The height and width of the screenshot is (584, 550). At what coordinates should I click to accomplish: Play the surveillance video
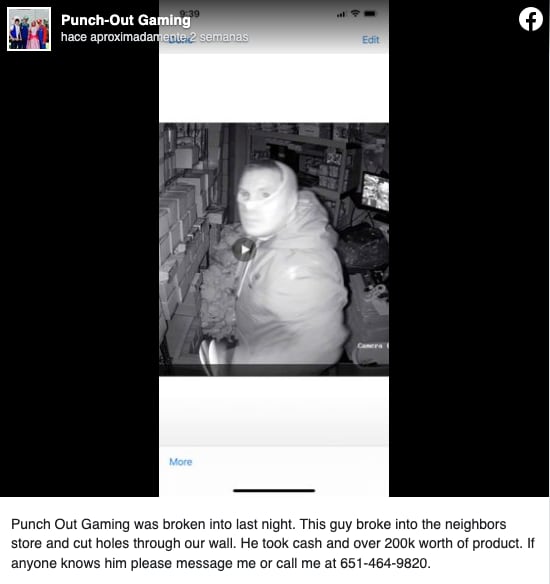(244, 250)
